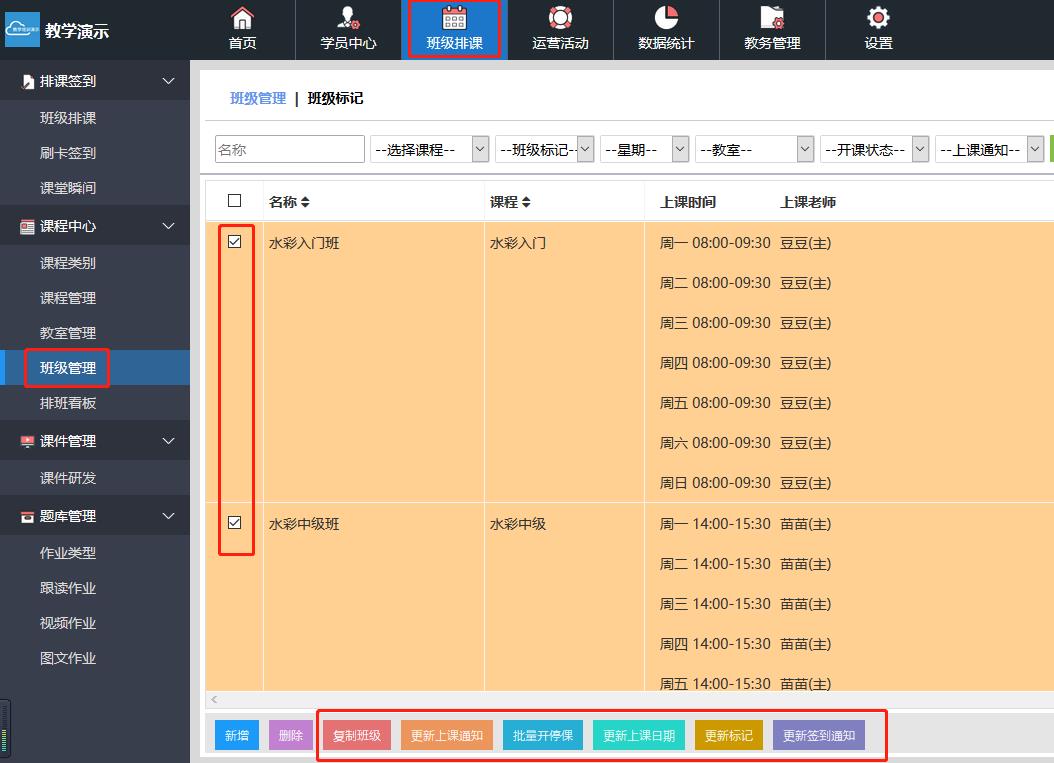
Task: Click the 名称 search input field
Action: click(x=290, y=149)
